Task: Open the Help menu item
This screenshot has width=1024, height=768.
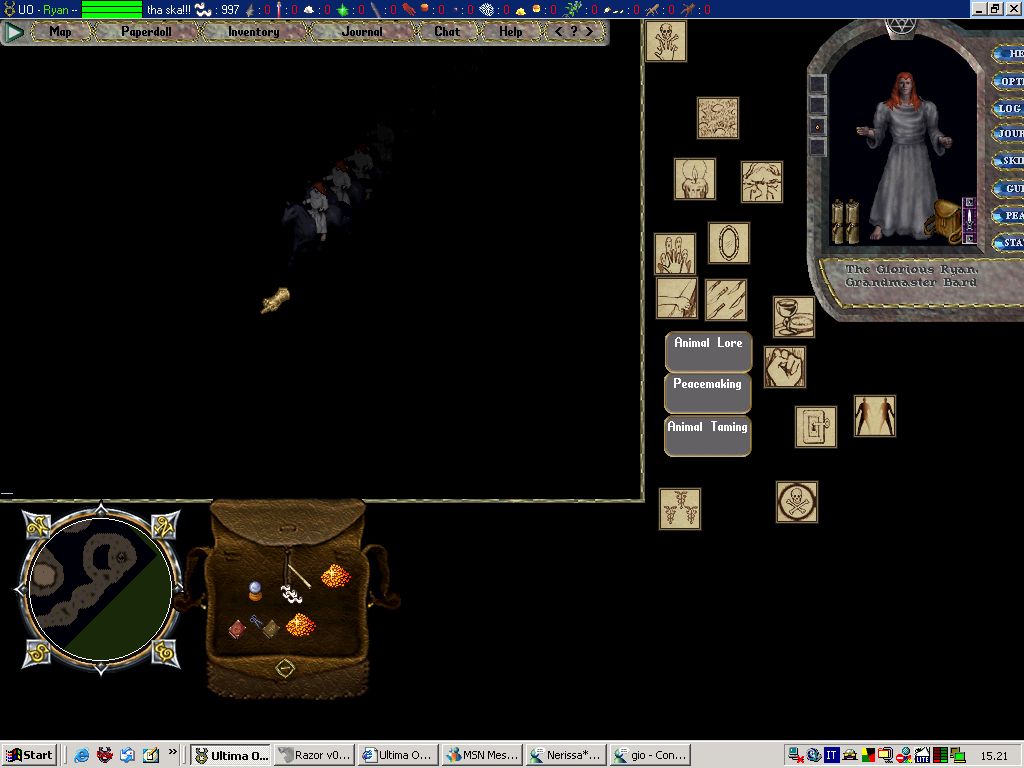Action: coord(510,31)
